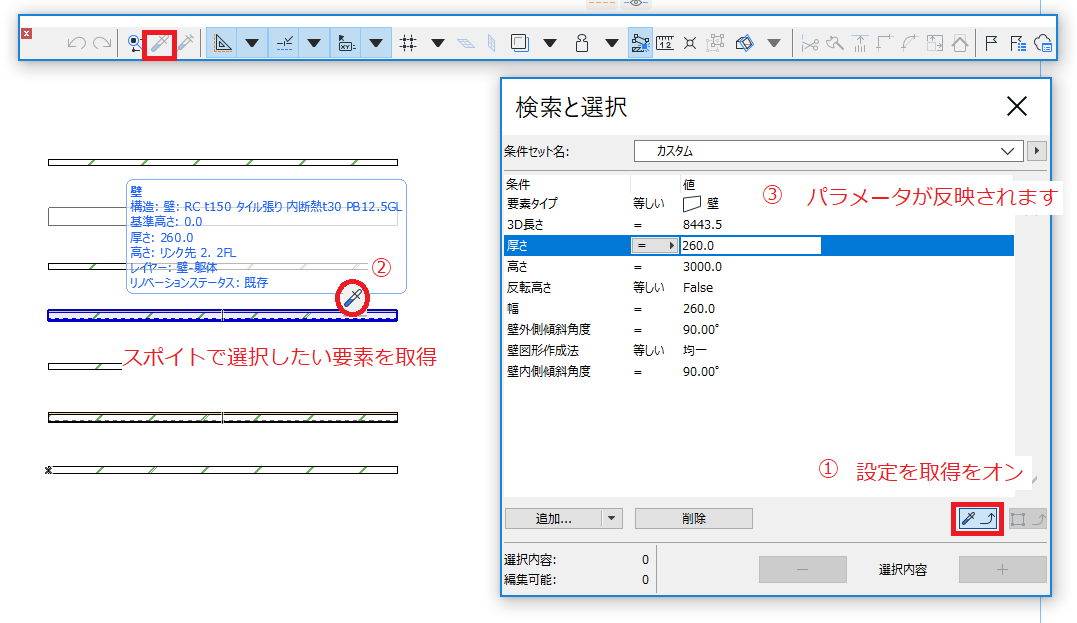The height and width of the screenshot is (623, 1077).
Task: Click the Gravity weight icon
Action: 582,43
